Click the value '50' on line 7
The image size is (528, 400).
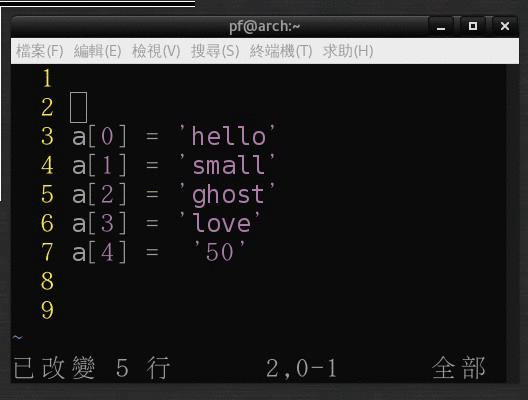pos(220,252)
